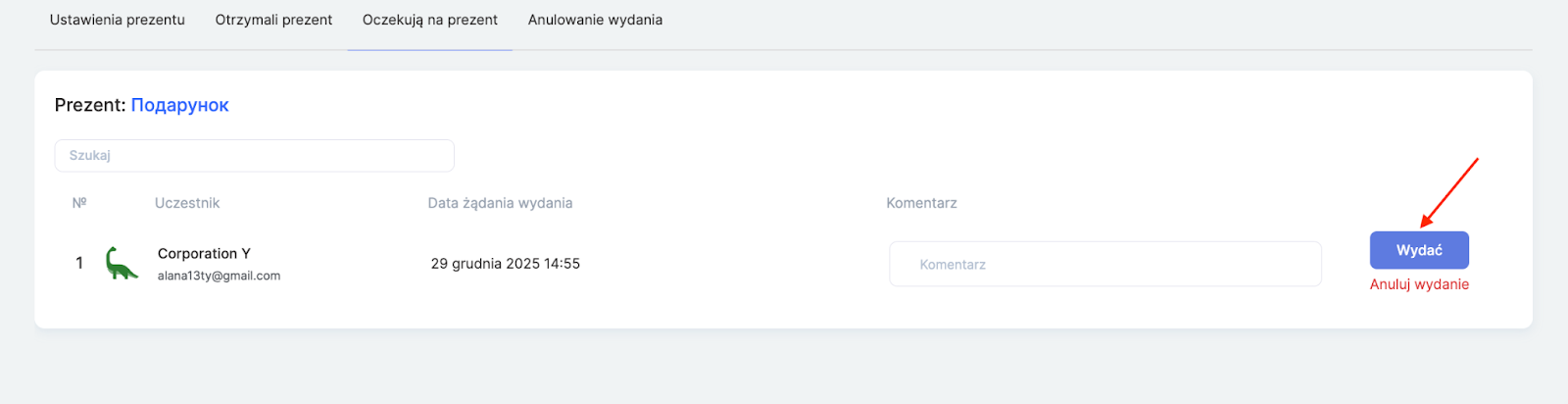Screen dimensions: 1568x404
Task: Select the 29 grudnia 2025 14:55 date
Action: click(x=505, y=264)
